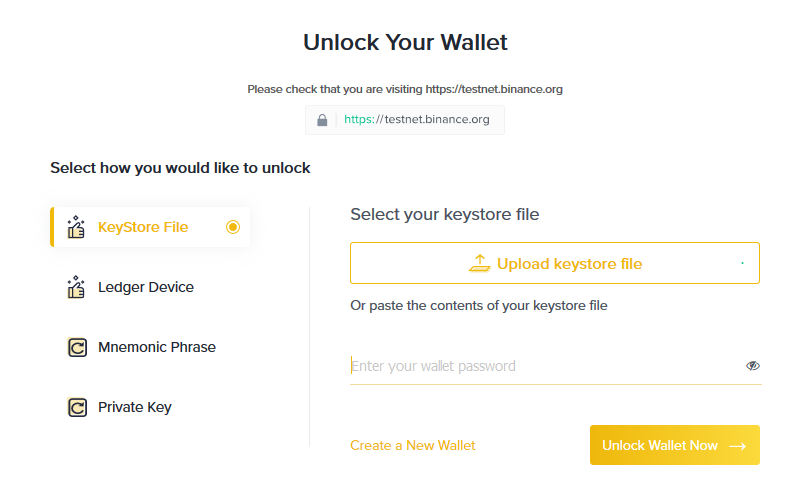
Task: Click the padlock icon beside the URL
Action: 322,120
